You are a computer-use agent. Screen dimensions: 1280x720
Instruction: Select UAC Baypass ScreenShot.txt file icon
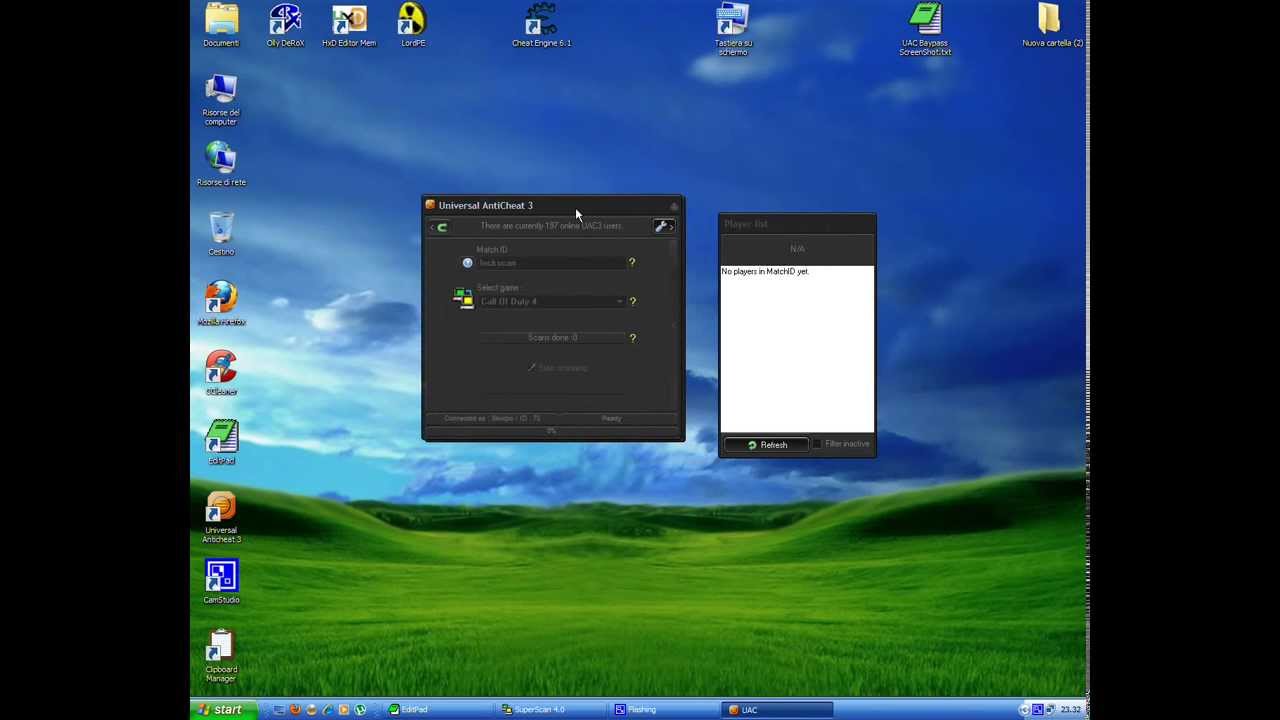coord(925,29)
